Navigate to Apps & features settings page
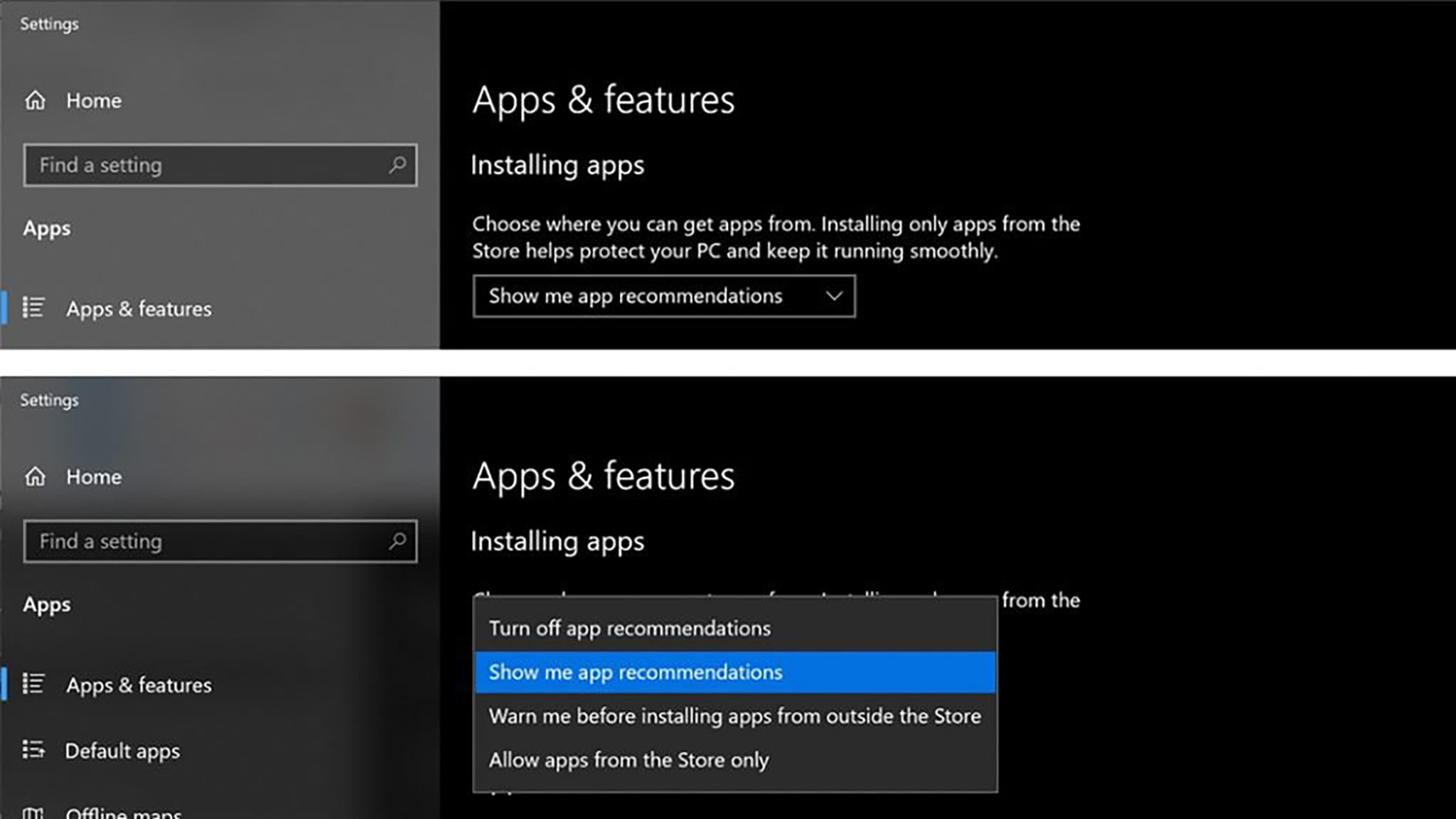The height and width of the screenshot is (819, 1456). click(x=138, y=308)
